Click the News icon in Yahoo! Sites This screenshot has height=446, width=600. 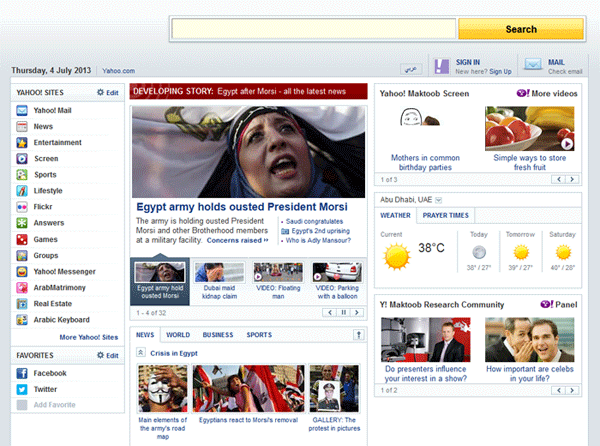[22, 127]
